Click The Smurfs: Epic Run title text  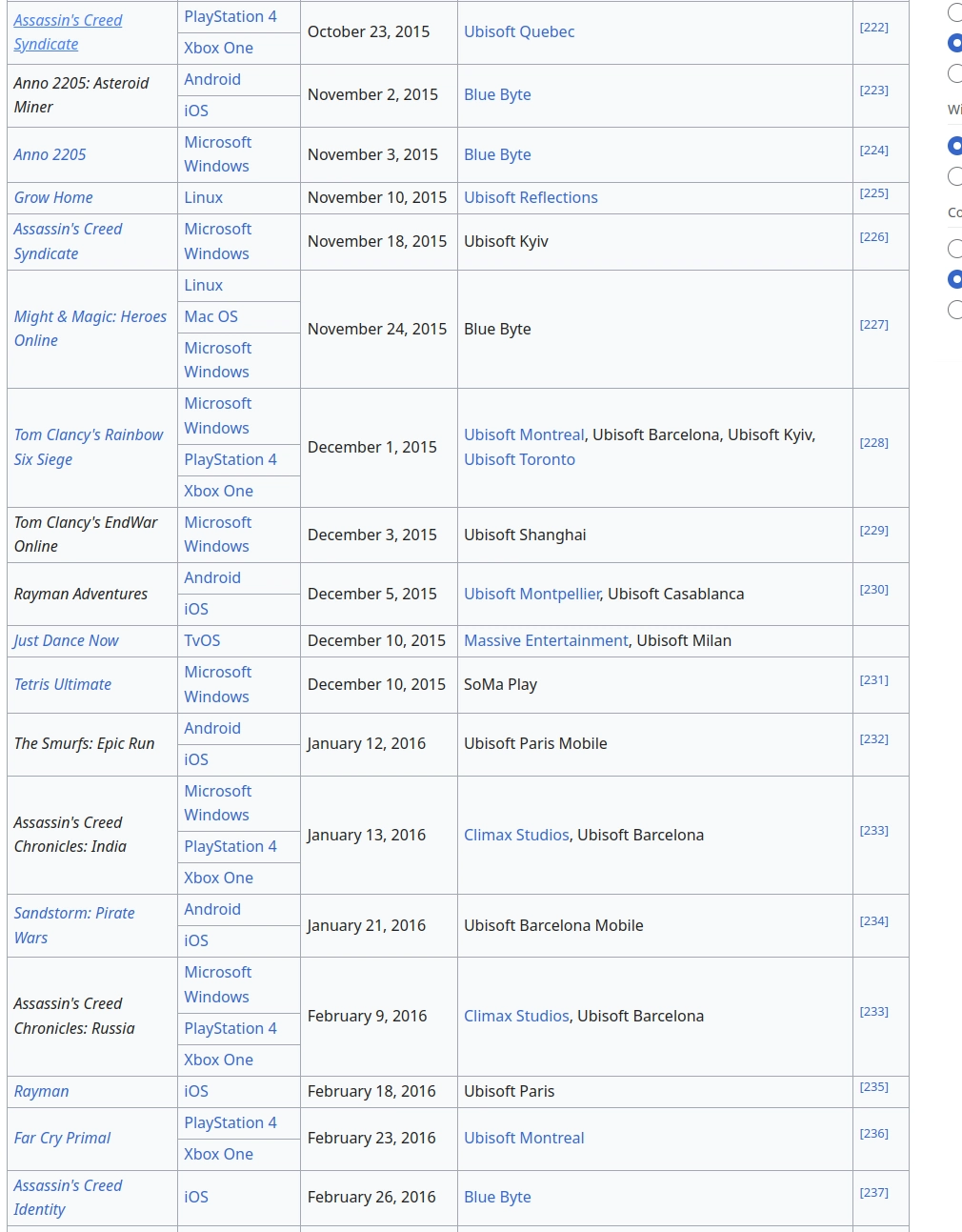click(84, 743)
